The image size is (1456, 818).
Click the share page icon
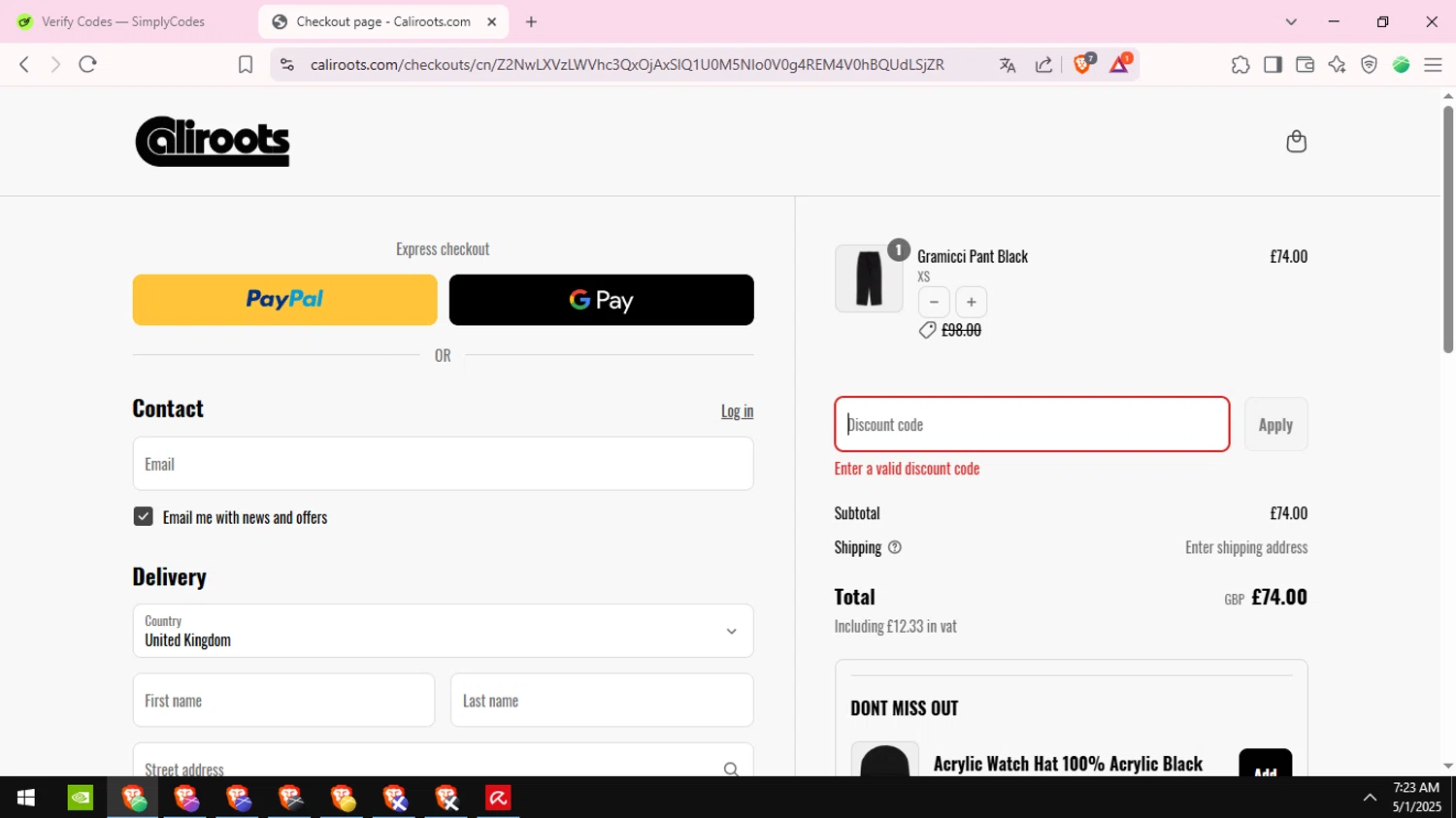tap(1044, 65)
